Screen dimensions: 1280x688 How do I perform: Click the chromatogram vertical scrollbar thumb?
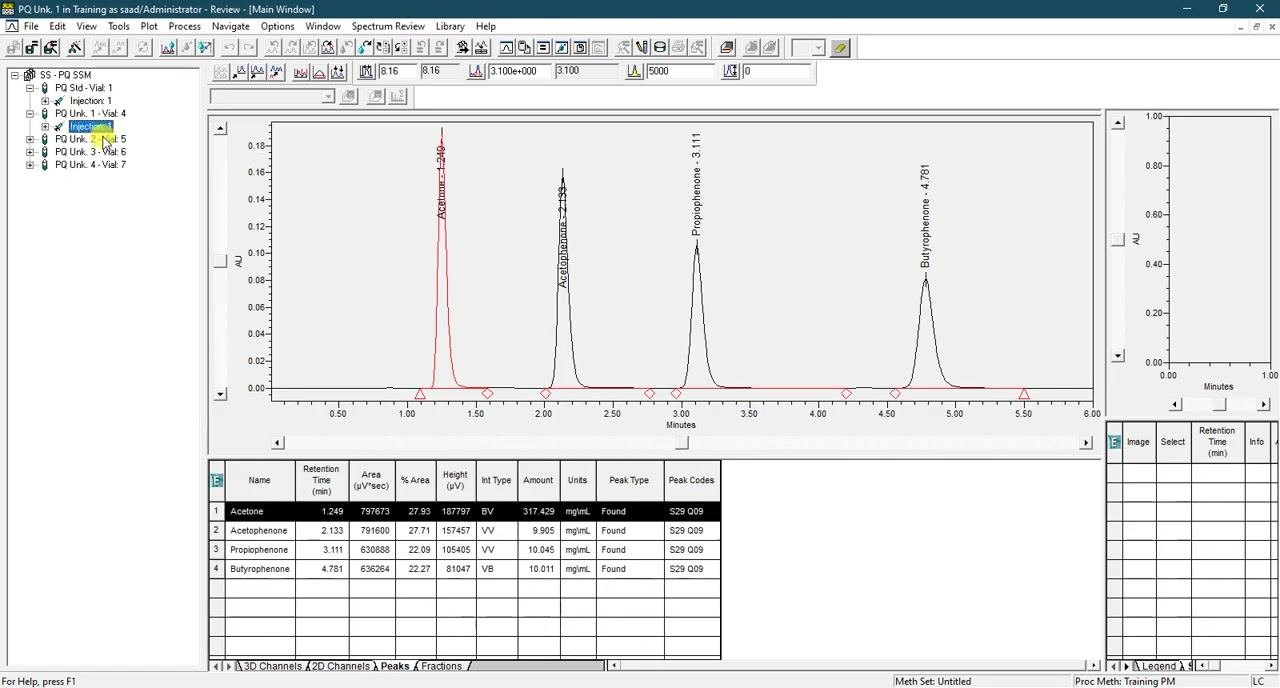(221, 261)
